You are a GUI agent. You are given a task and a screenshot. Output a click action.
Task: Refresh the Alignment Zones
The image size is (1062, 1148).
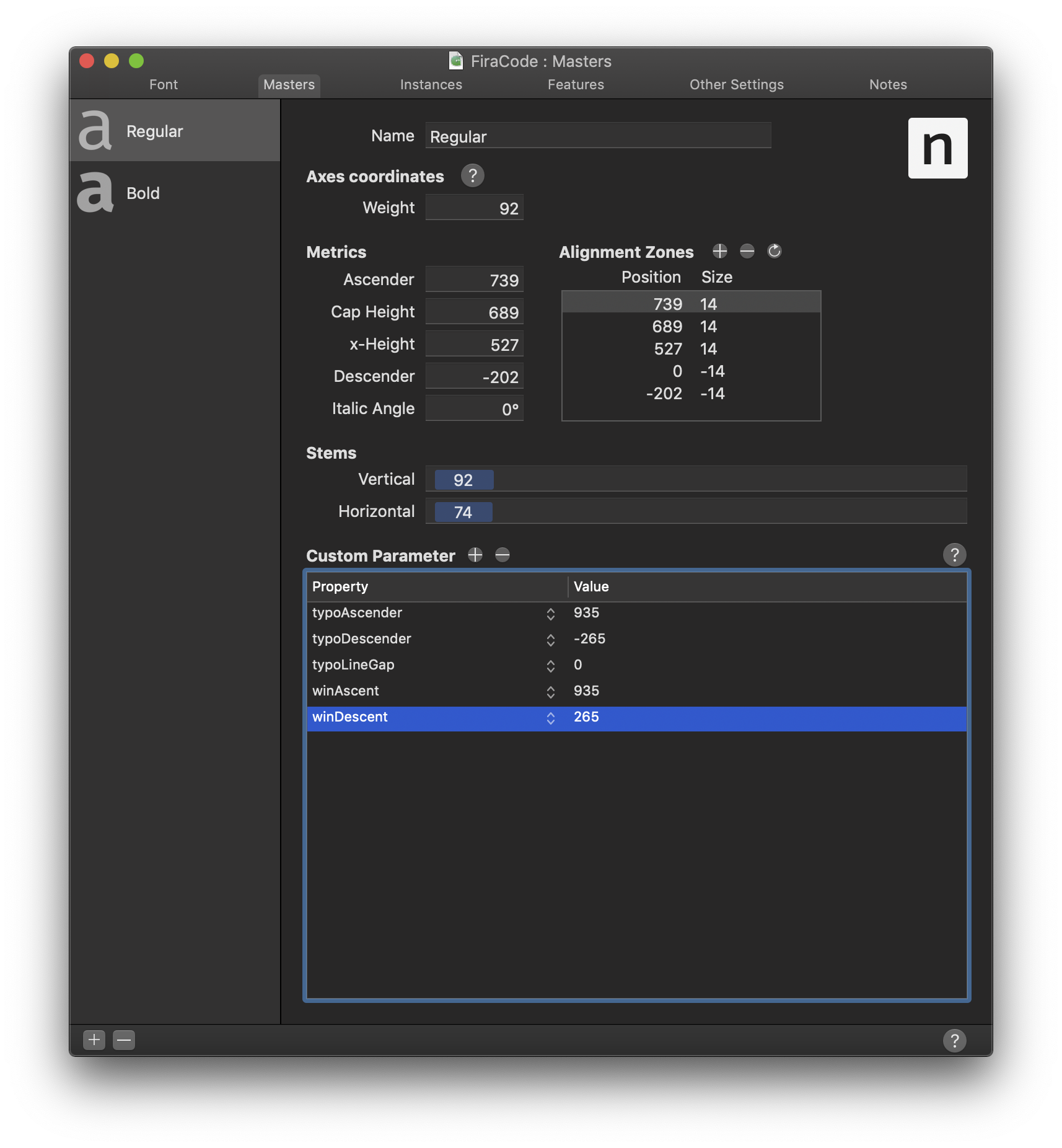pyautogui.click(x=775, y=251)
